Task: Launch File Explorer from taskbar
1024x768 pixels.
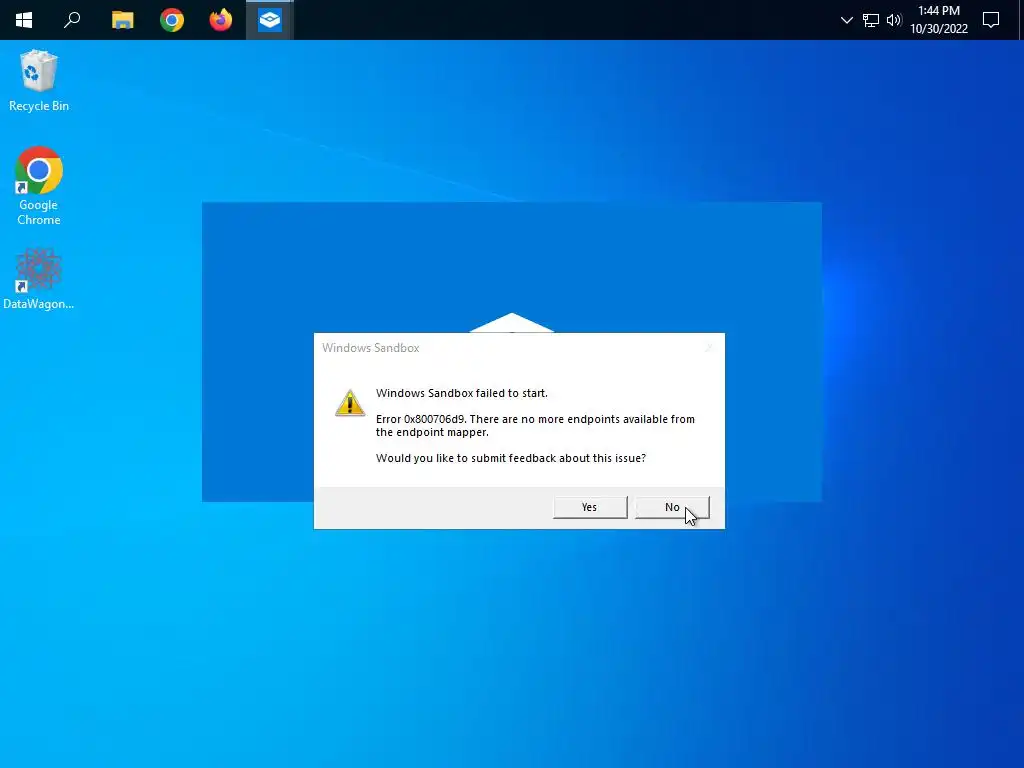Action: click(122, 20)
